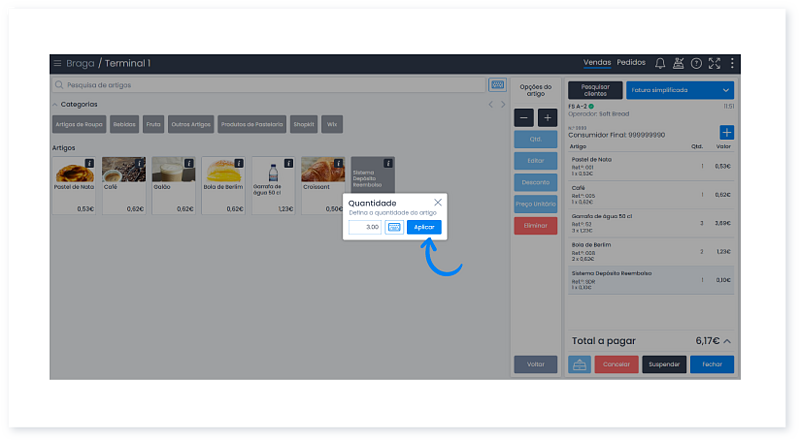Open the help question mark icon

click(x=696, y=63)
